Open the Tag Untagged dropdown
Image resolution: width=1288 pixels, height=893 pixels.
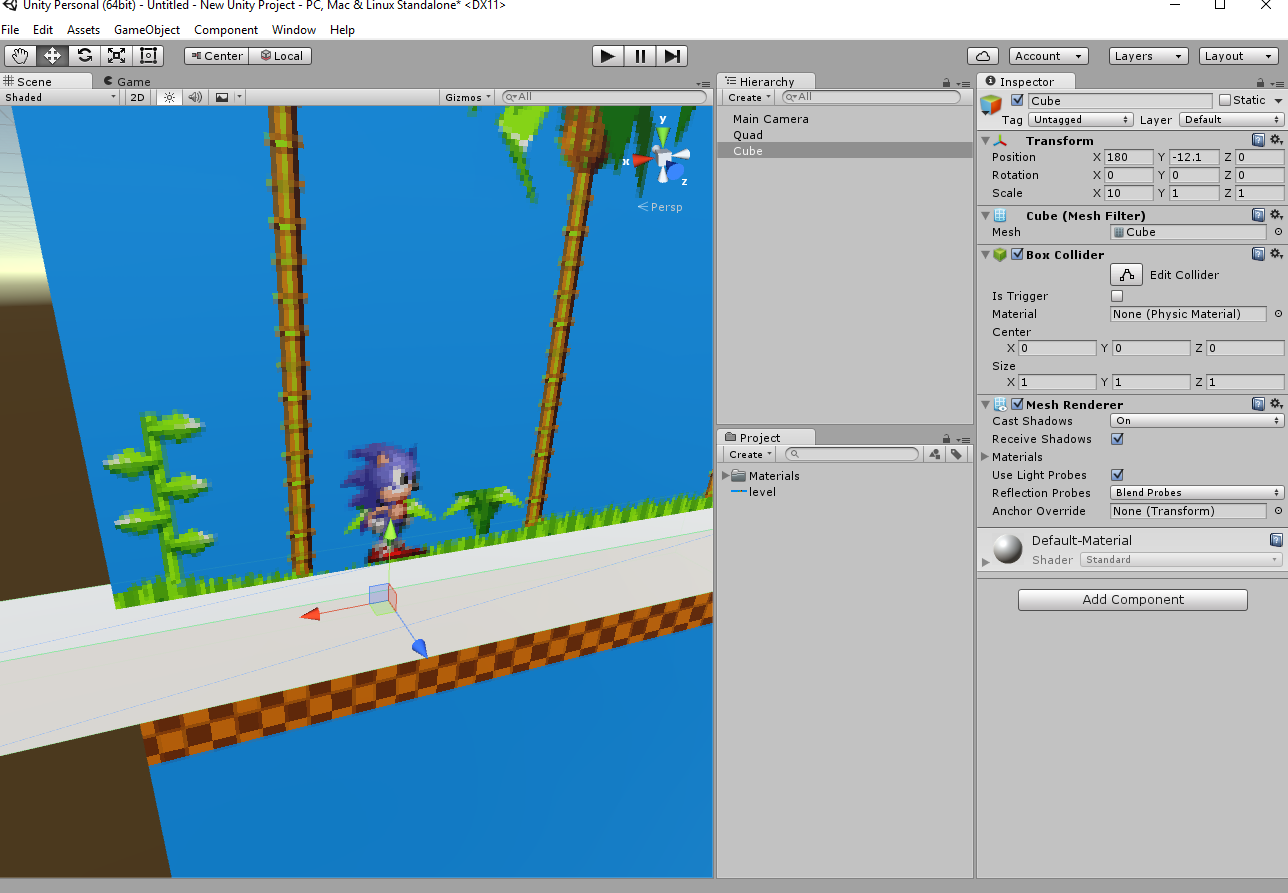tap(1080, 120)
